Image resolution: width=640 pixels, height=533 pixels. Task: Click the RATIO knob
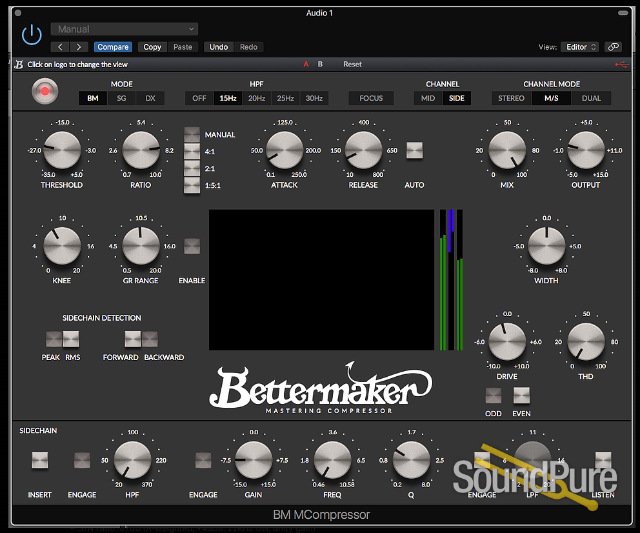tap(141, 150)
